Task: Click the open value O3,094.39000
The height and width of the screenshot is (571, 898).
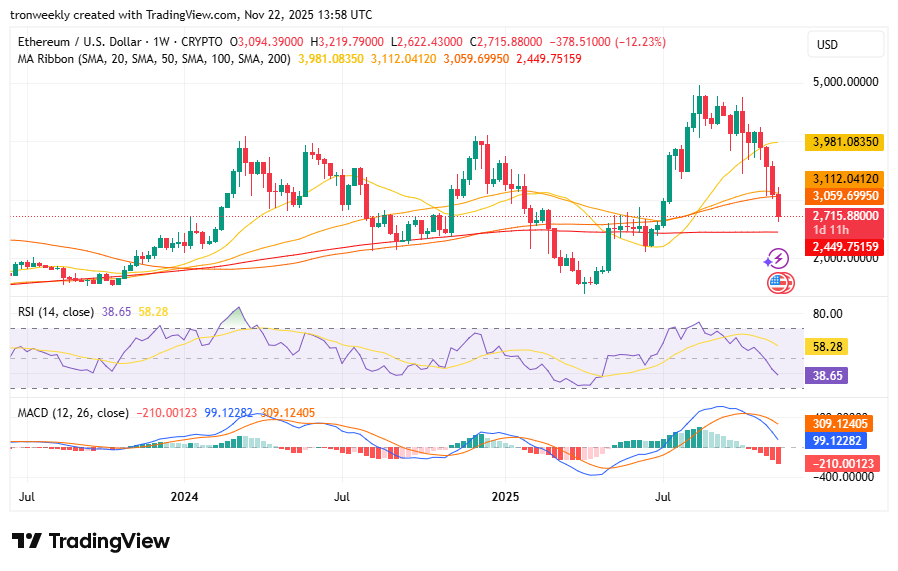Action: click(x=266, y=42)
